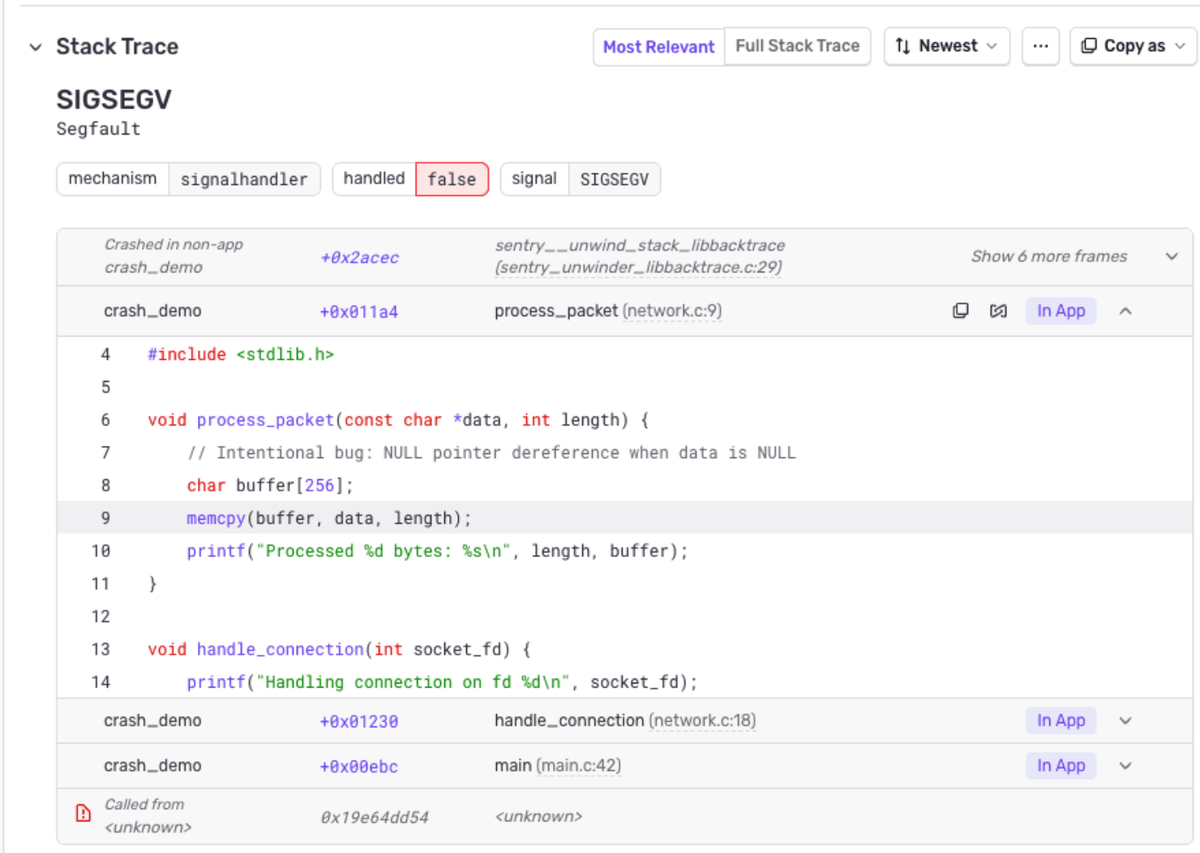Select the Most Relevant tab
This screenshot has width=1200, height=853.
[658, 46]
